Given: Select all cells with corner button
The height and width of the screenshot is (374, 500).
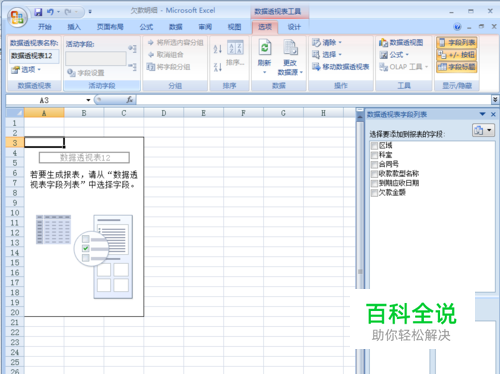Looking at the screenshot, I should (x=15, y=113).
